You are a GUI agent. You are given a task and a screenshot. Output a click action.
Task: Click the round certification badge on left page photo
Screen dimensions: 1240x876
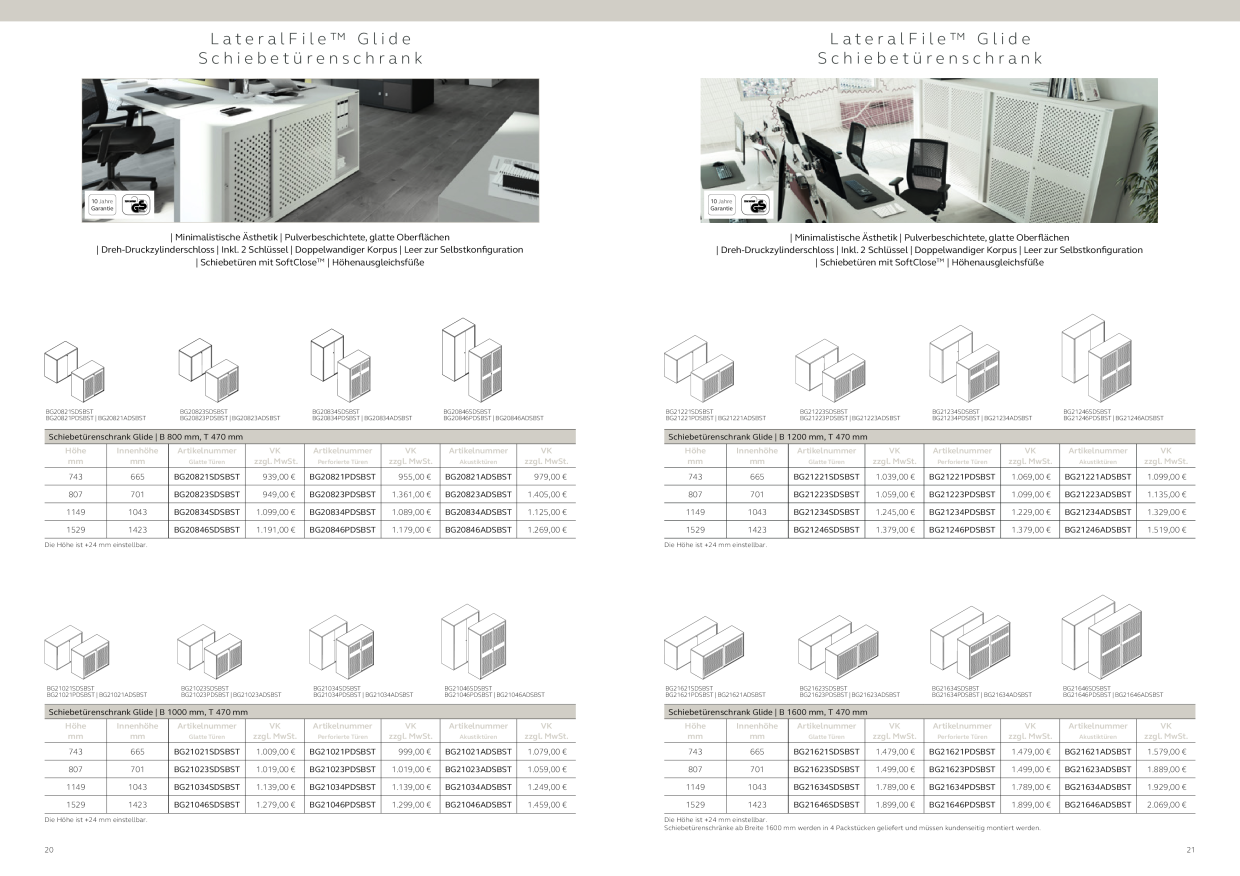136,204
